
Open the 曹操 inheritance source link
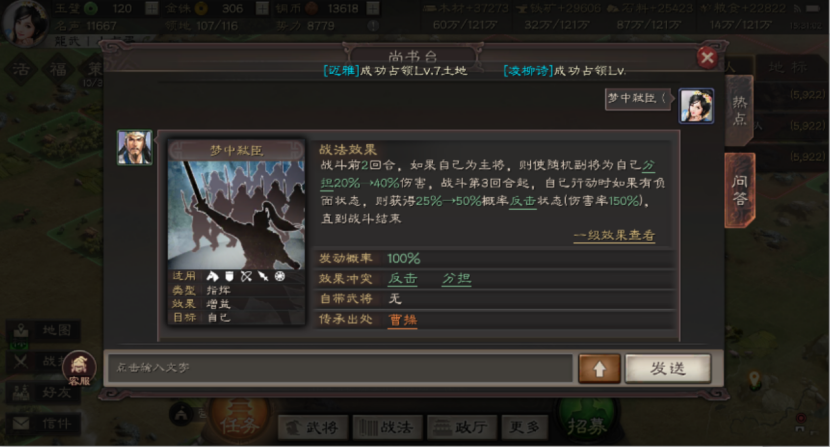[403, 320]
